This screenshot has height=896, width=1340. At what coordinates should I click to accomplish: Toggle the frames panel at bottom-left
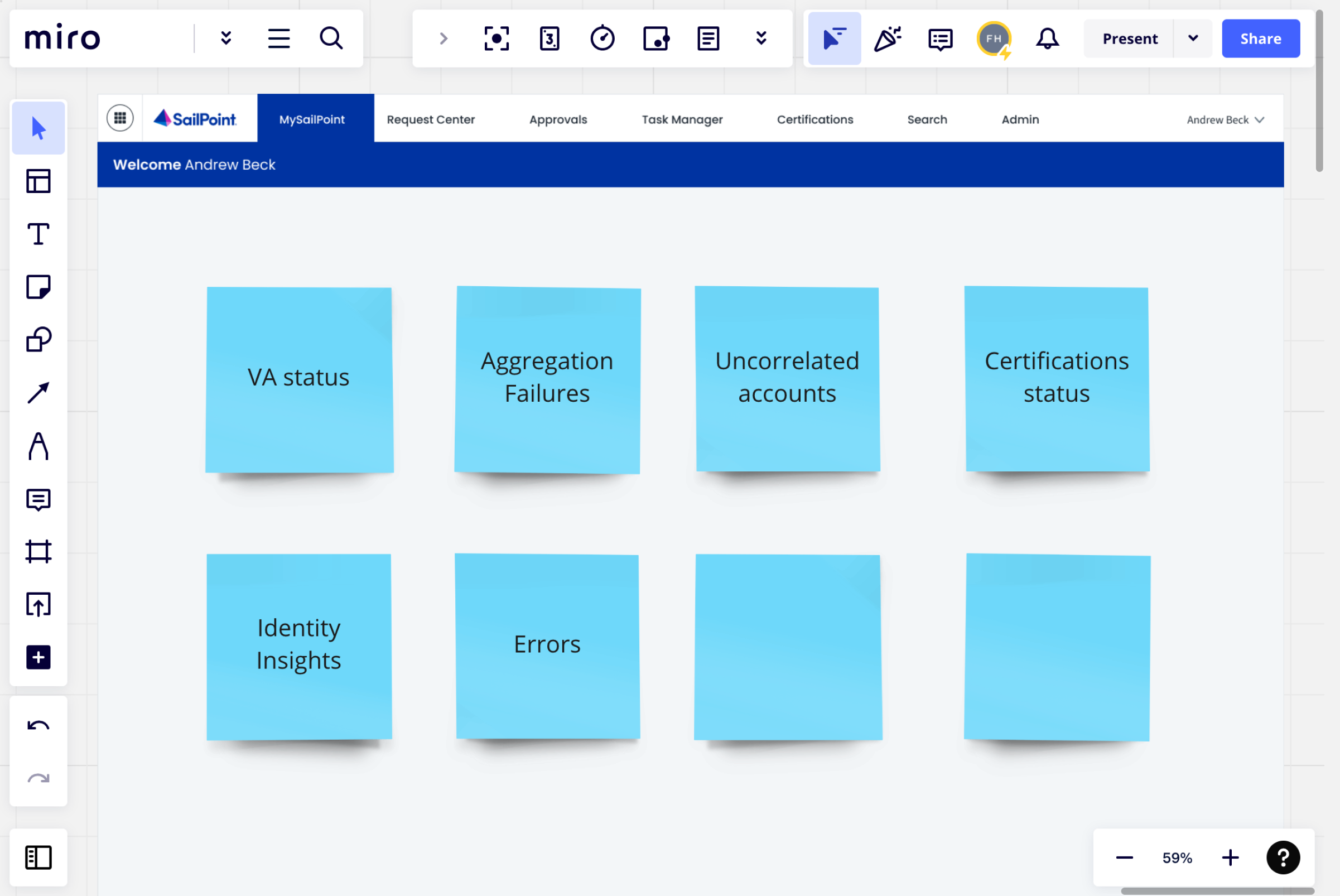tap(38, 857)
